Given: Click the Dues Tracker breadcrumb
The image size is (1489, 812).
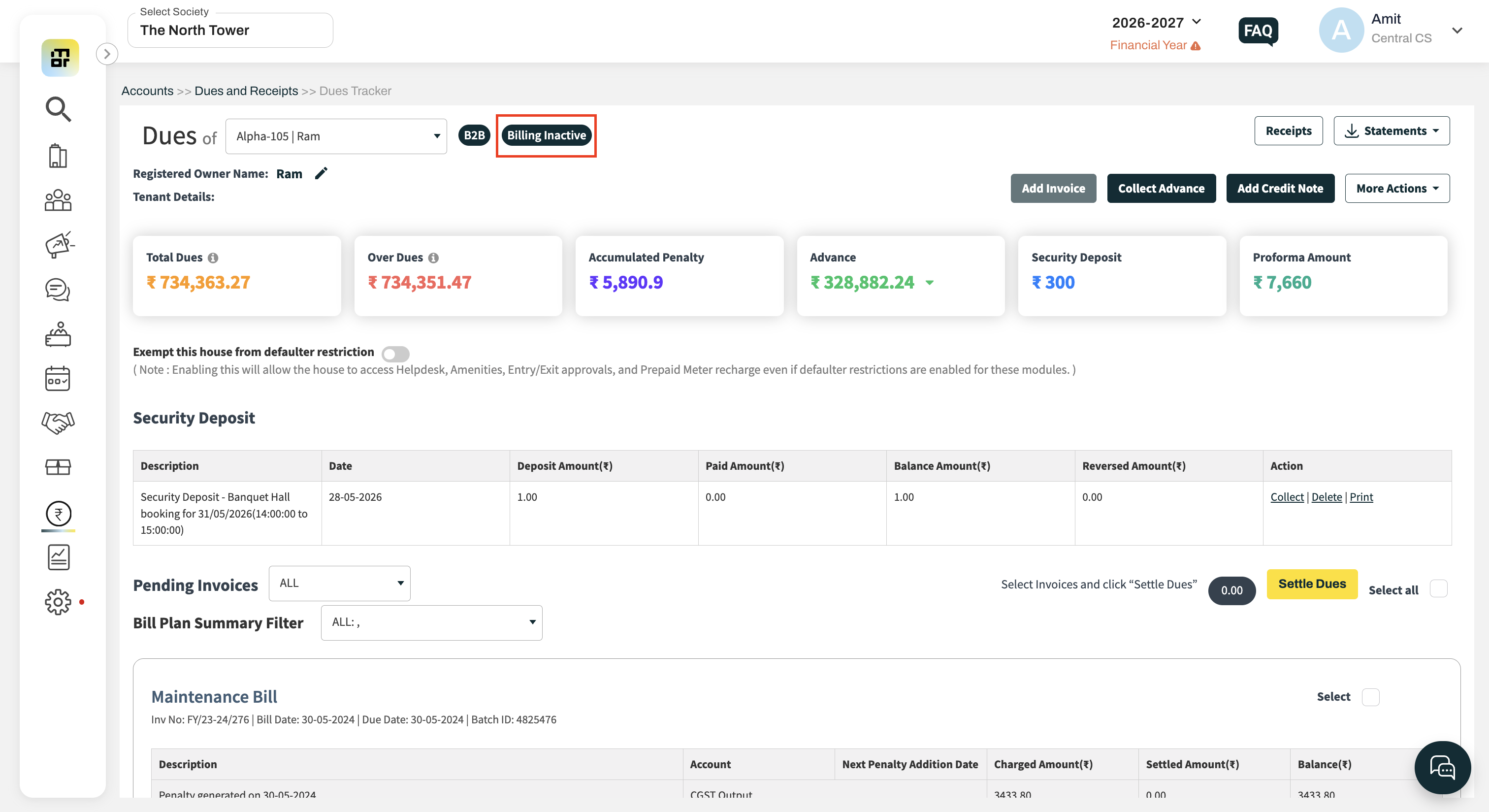Looking at the screenshot, I should (355, 91).
